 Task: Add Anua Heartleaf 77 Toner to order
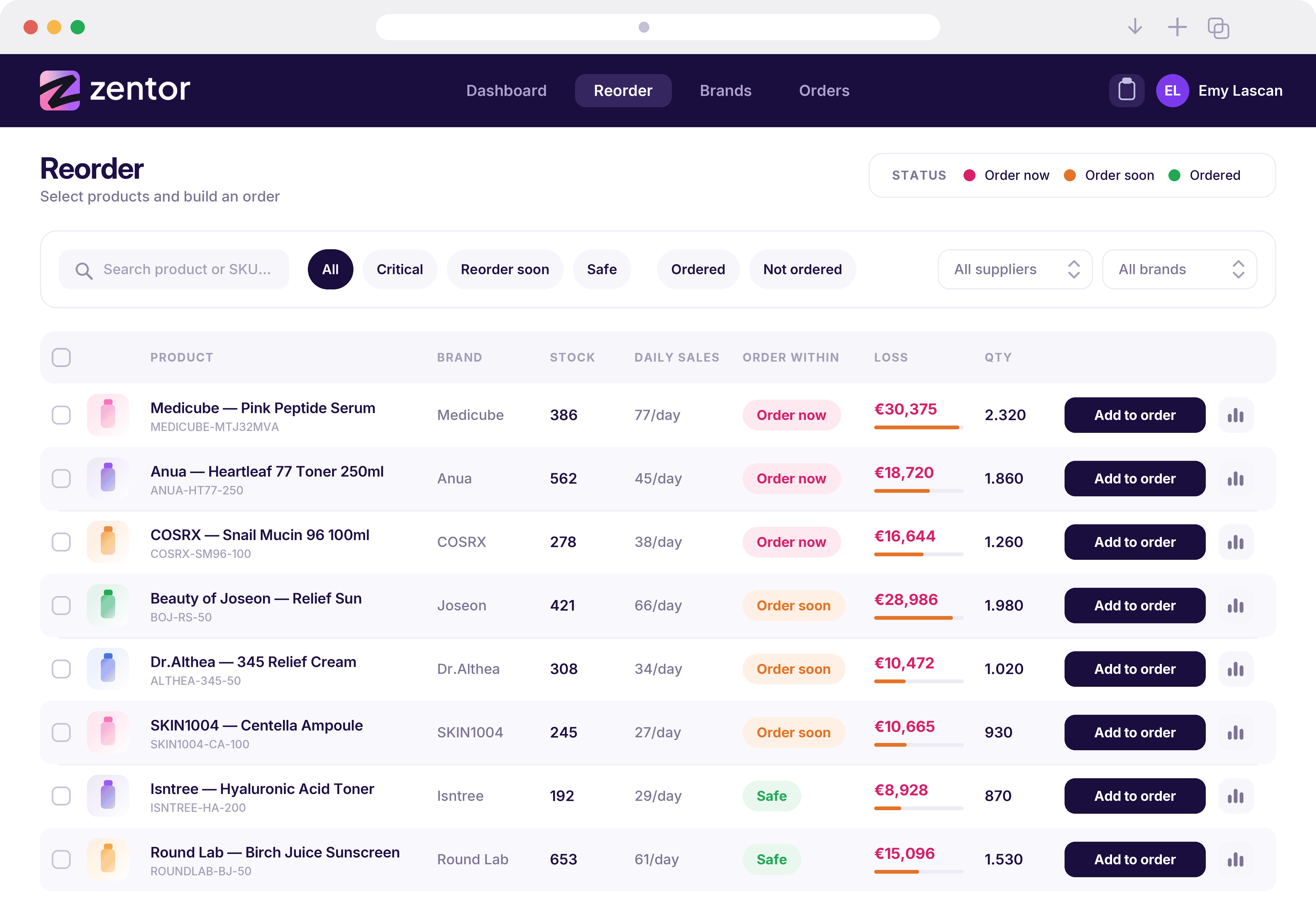pos(1135,479)
